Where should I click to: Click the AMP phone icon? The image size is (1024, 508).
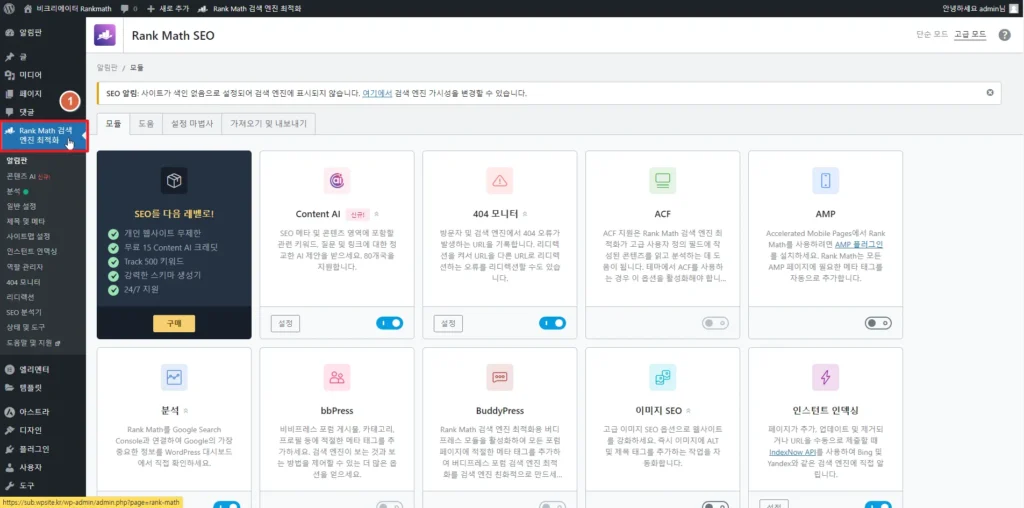coord(825,181)
